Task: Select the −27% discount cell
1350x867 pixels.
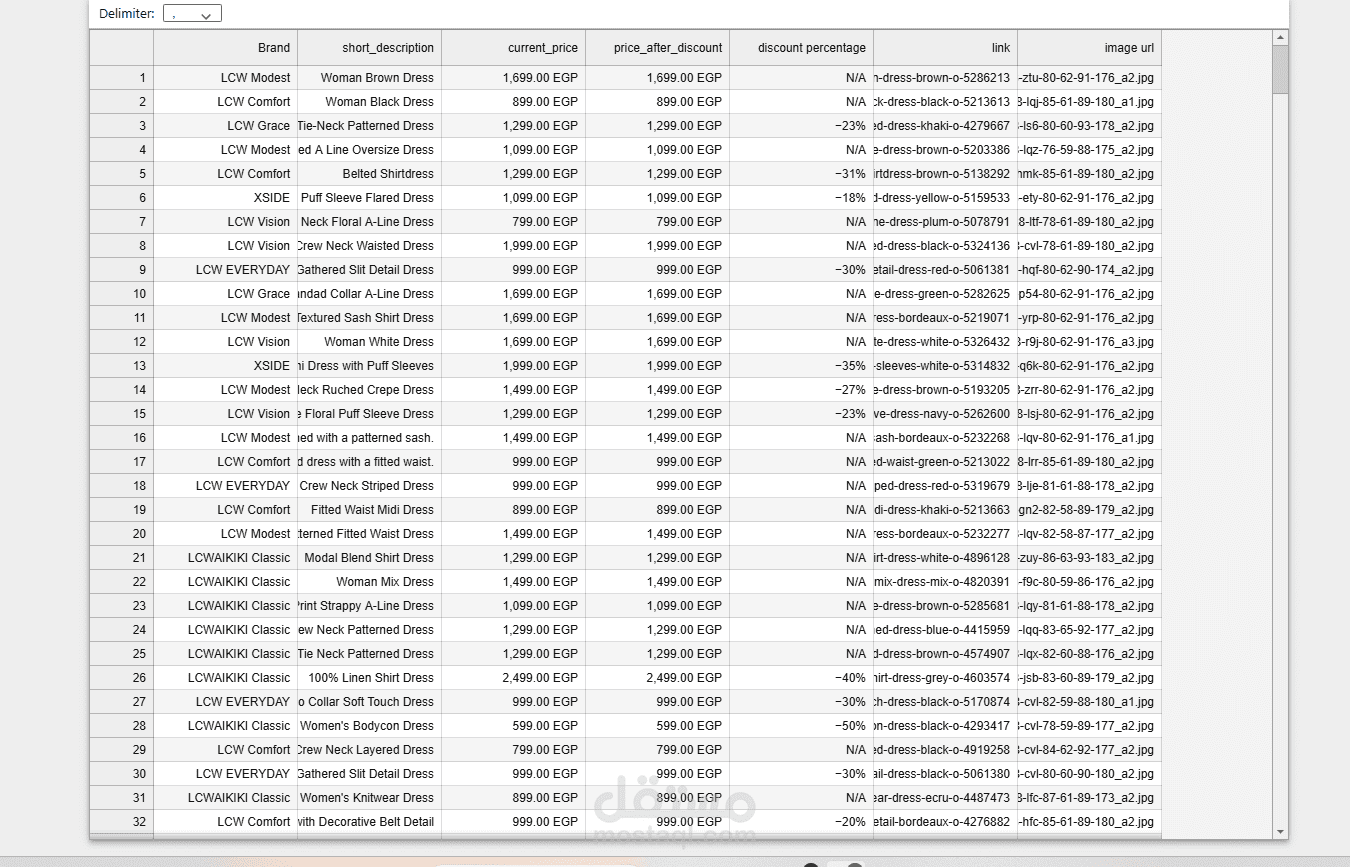Action: tap(801, 390)
